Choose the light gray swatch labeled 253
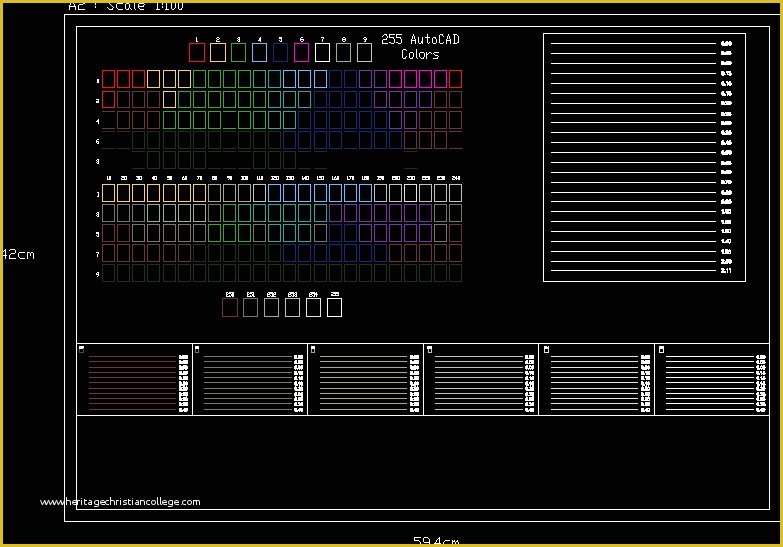Image resolution: width=783 pixels, height=547 pixels. tap(293, 307)
